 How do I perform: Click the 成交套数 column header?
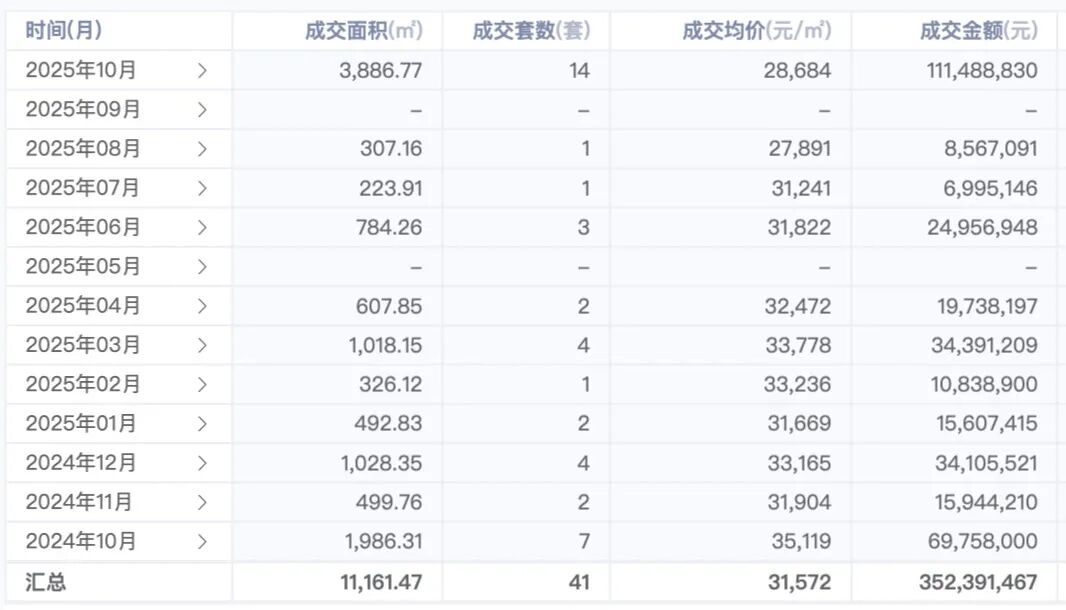pyautogui.click(x=531, y=31)
